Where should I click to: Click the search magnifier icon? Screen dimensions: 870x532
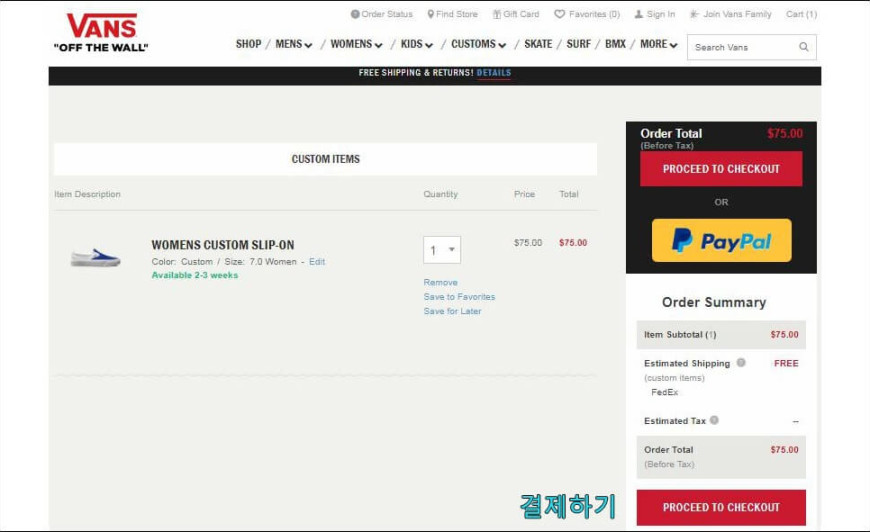803,47
